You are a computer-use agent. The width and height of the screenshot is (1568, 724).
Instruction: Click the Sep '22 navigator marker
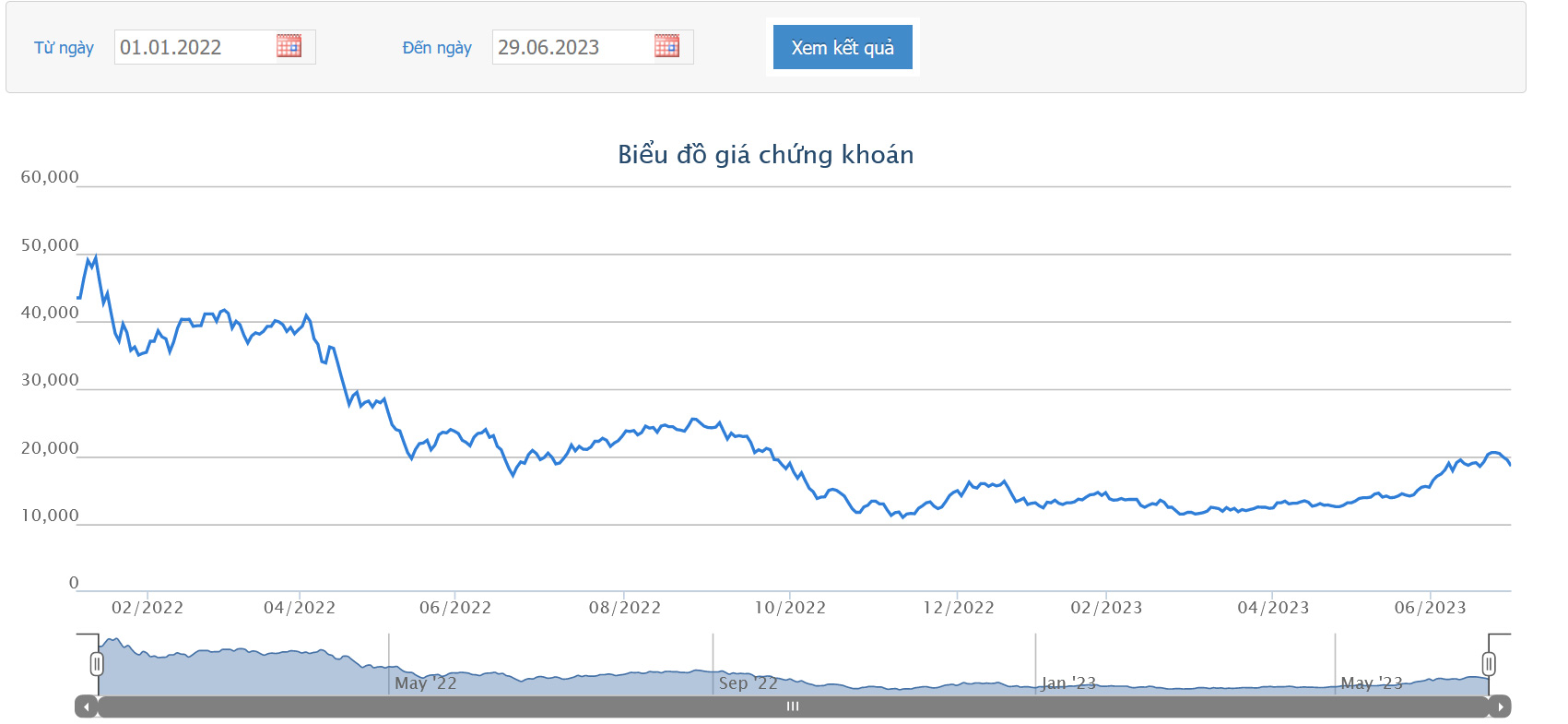[x=749, y=683]
